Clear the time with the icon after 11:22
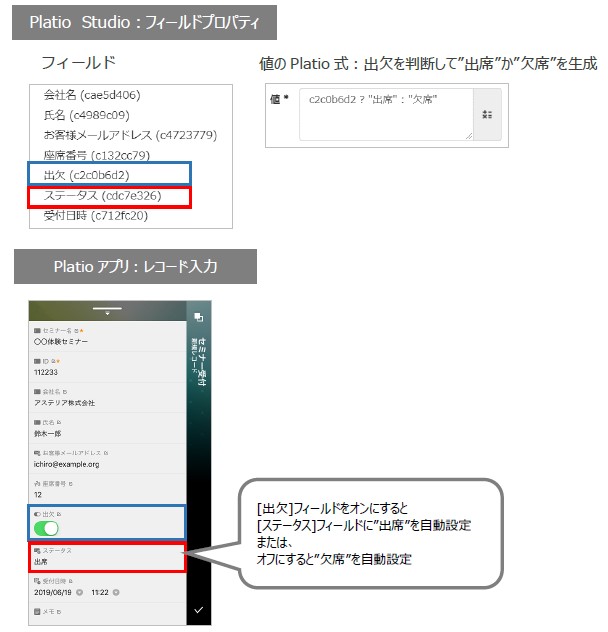 coord(117,592)
